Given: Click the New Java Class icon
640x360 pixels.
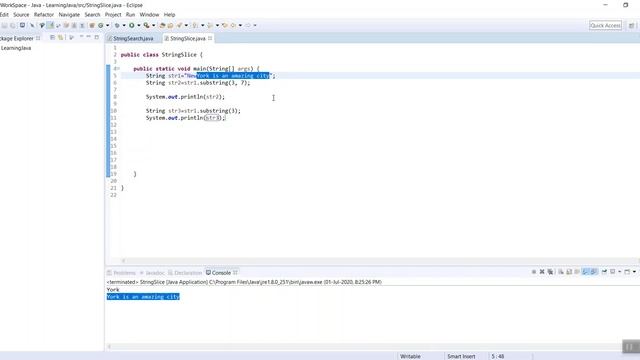Looking at the screenshot, I should [100, 25].
